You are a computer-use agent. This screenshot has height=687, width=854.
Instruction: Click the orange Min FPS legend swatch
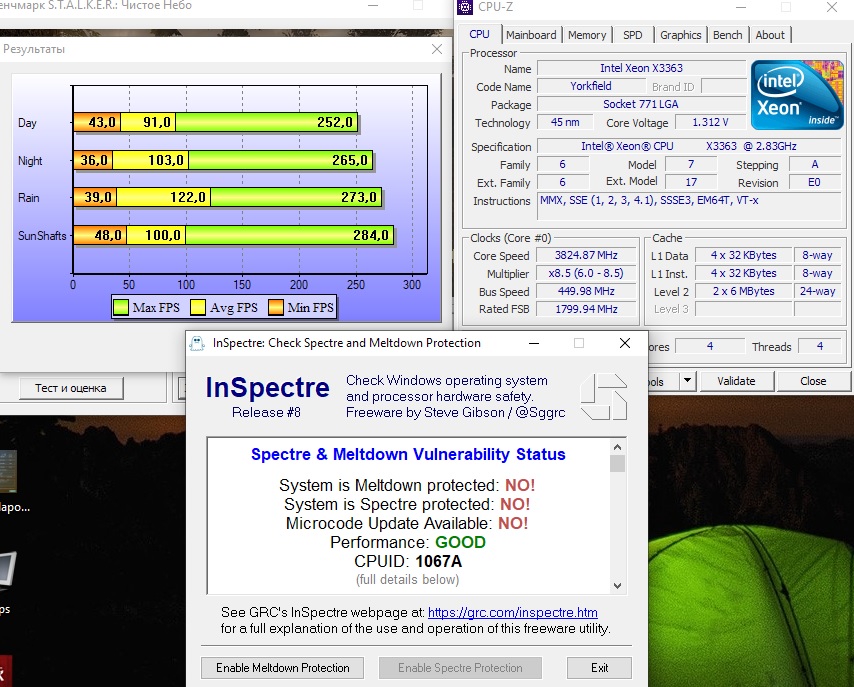tap(276, 307)
